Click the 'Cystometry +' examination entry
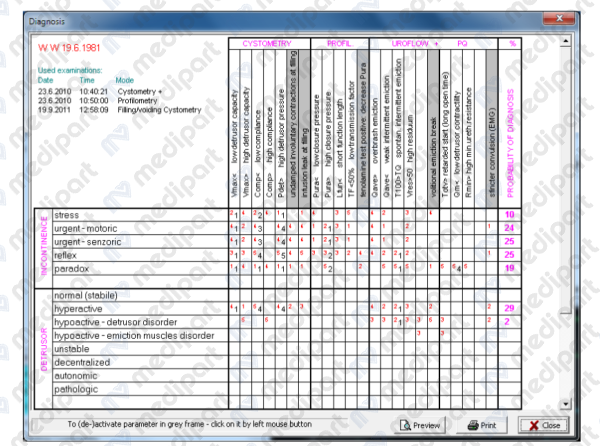600x446 pixels. click(140, 92)
